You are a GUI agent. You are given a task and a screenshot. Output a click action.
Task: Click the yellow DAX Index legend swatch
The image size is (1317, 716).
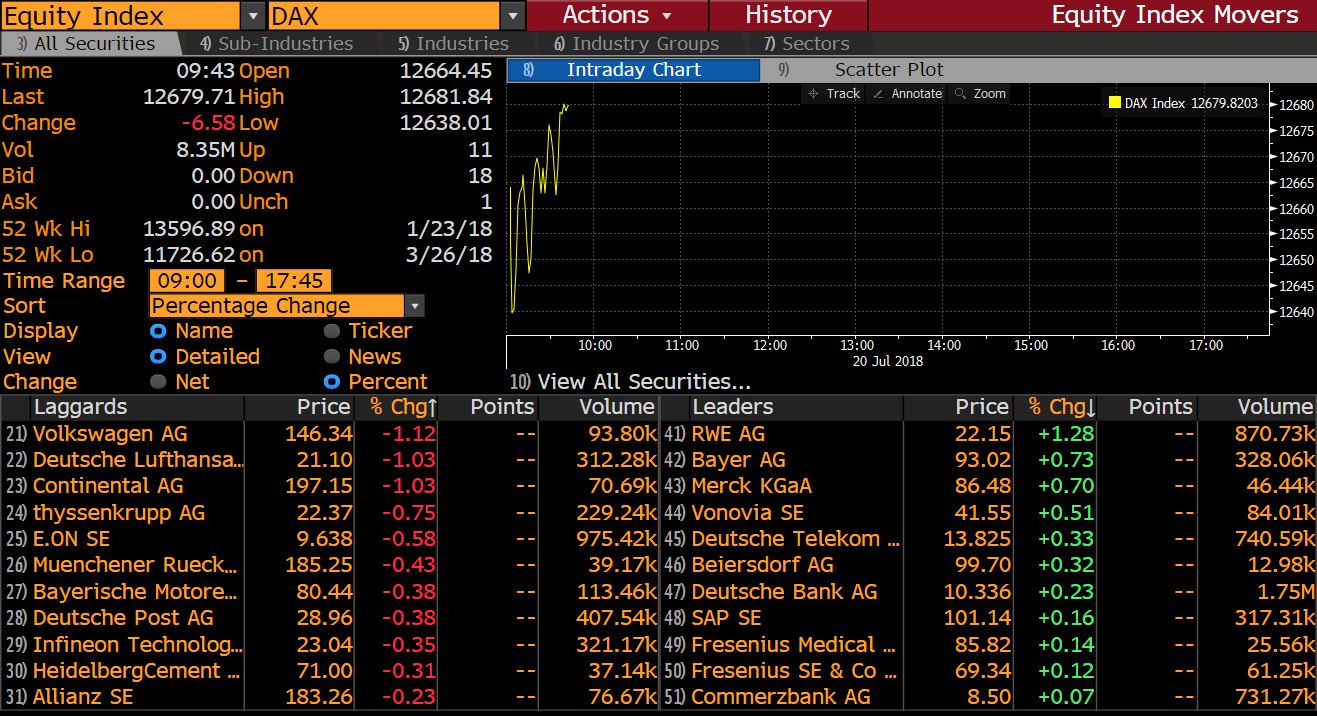pos(1115,103)
